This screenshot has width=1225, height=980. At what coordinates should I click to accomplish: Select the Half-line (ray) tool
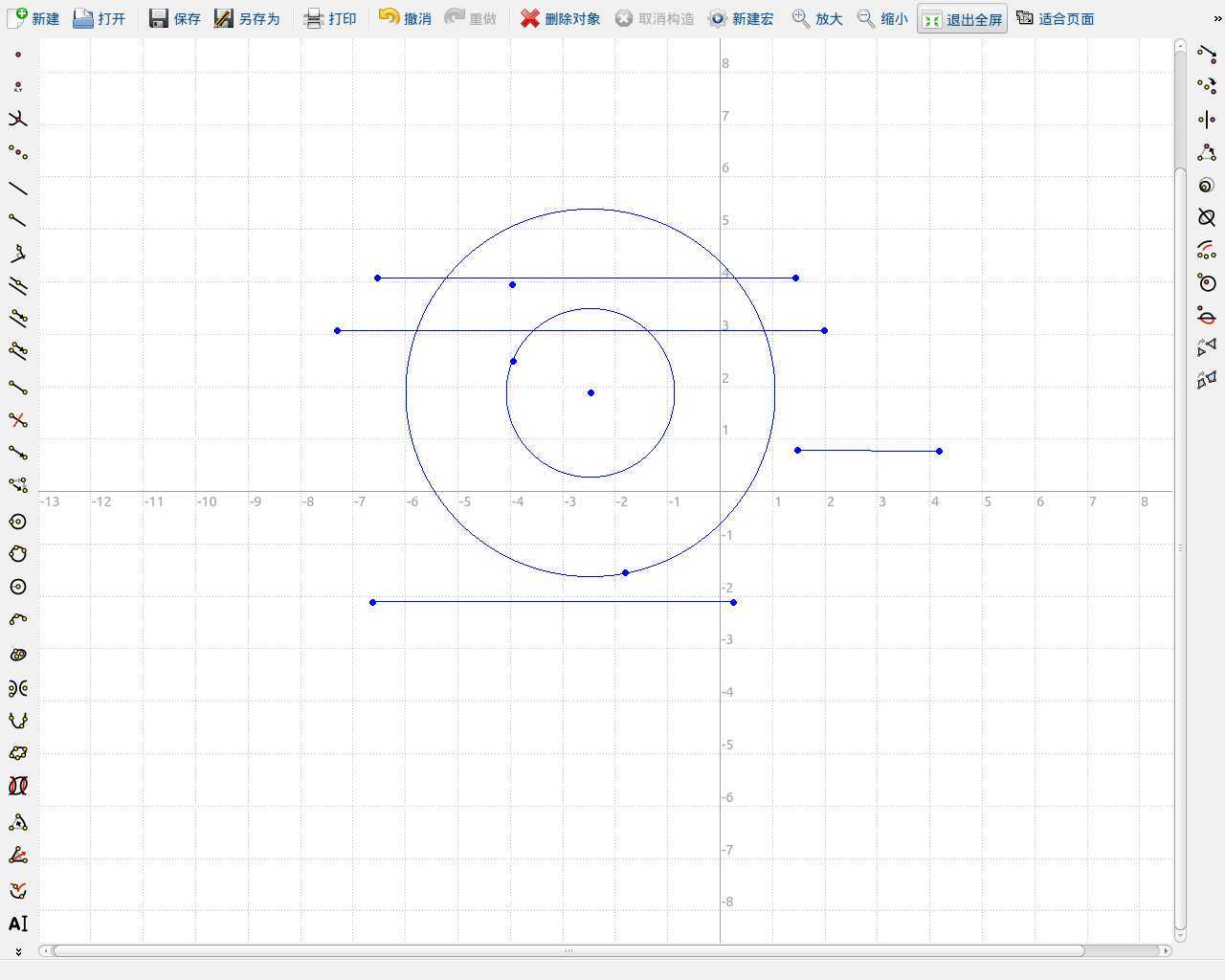tap(17, 221)
